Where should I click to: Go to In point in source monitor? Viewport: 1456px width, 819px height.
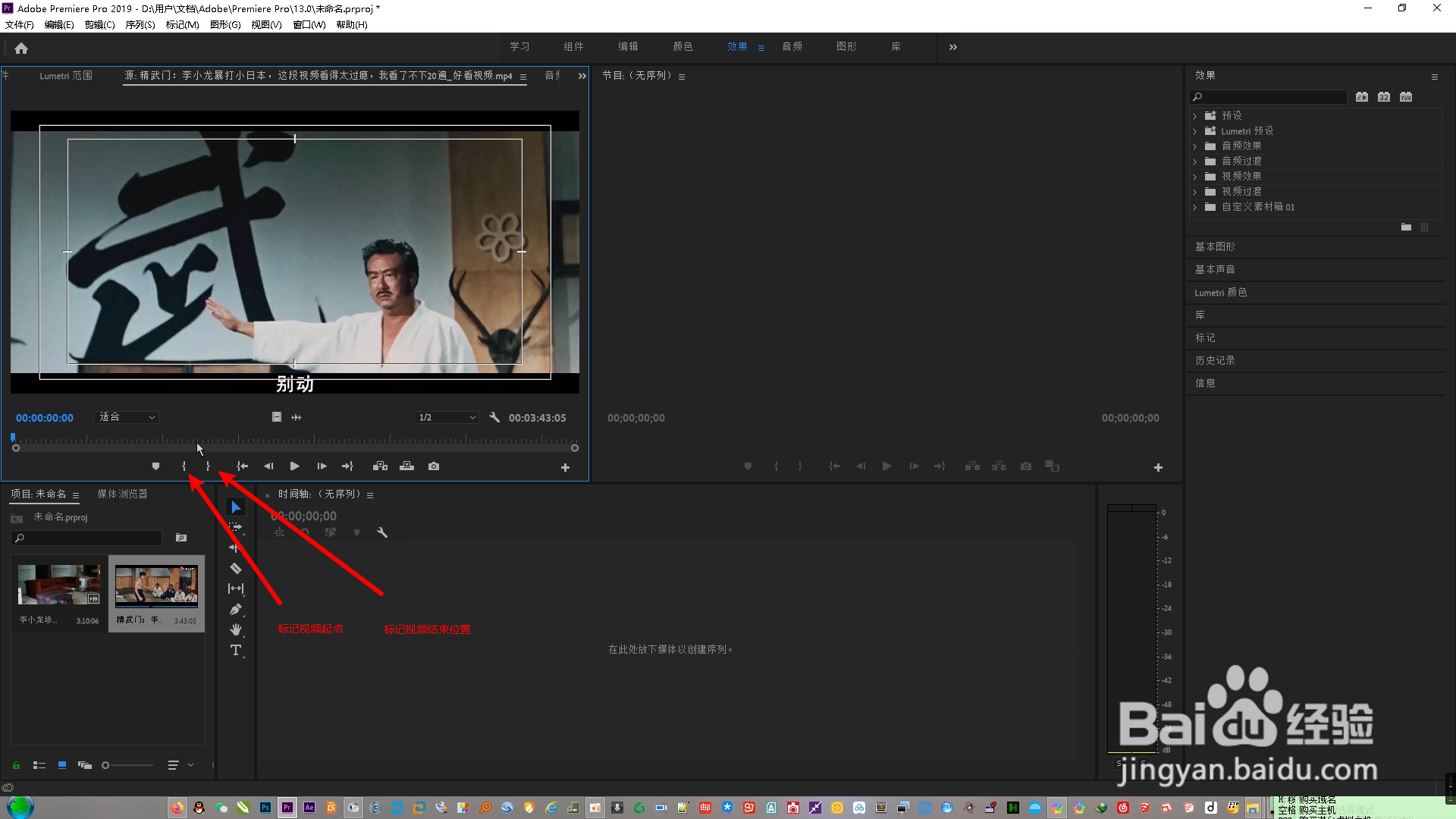point(243,466)
